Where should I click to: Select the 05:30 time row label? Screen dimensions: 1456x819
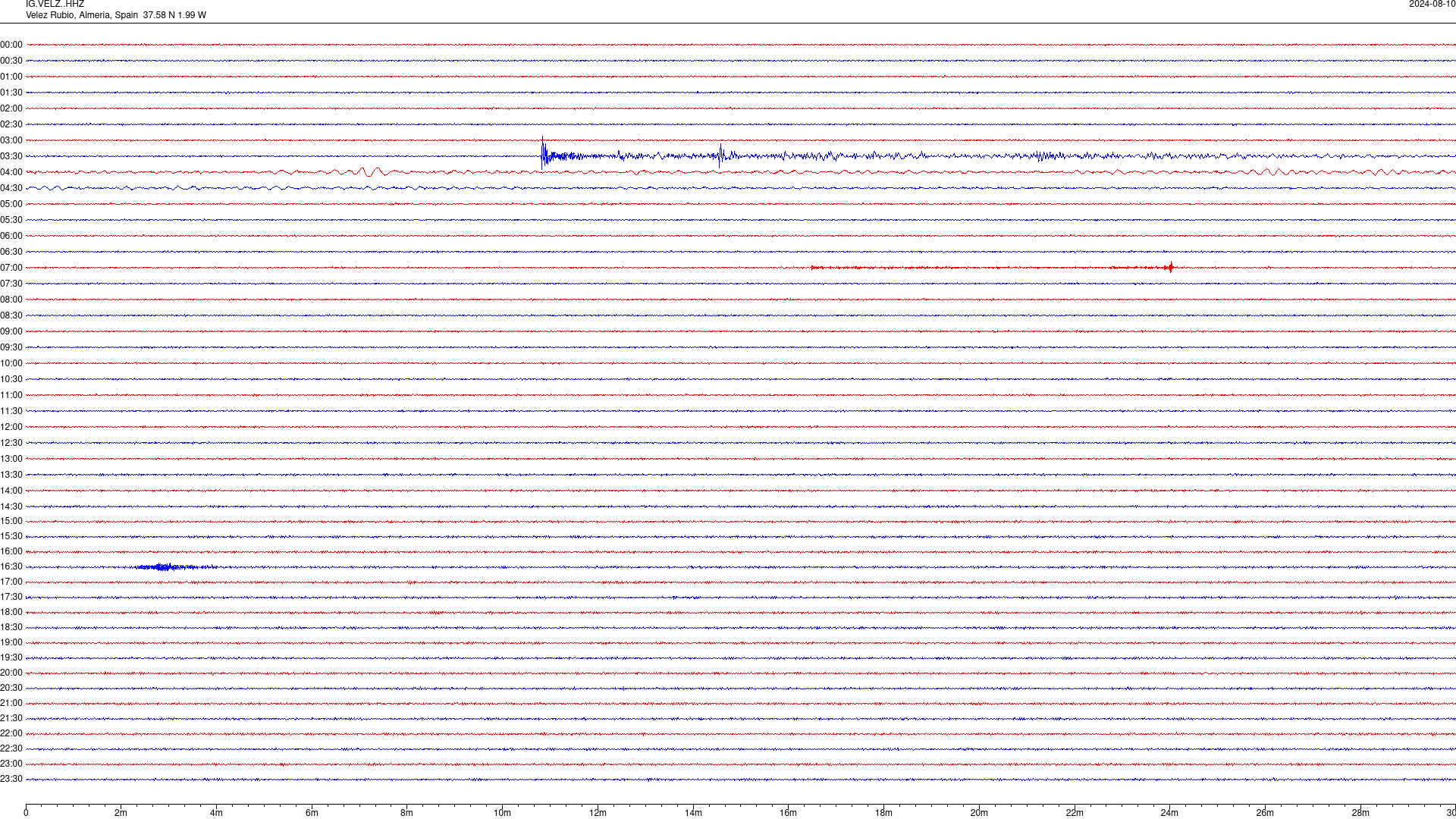(11, 220)
